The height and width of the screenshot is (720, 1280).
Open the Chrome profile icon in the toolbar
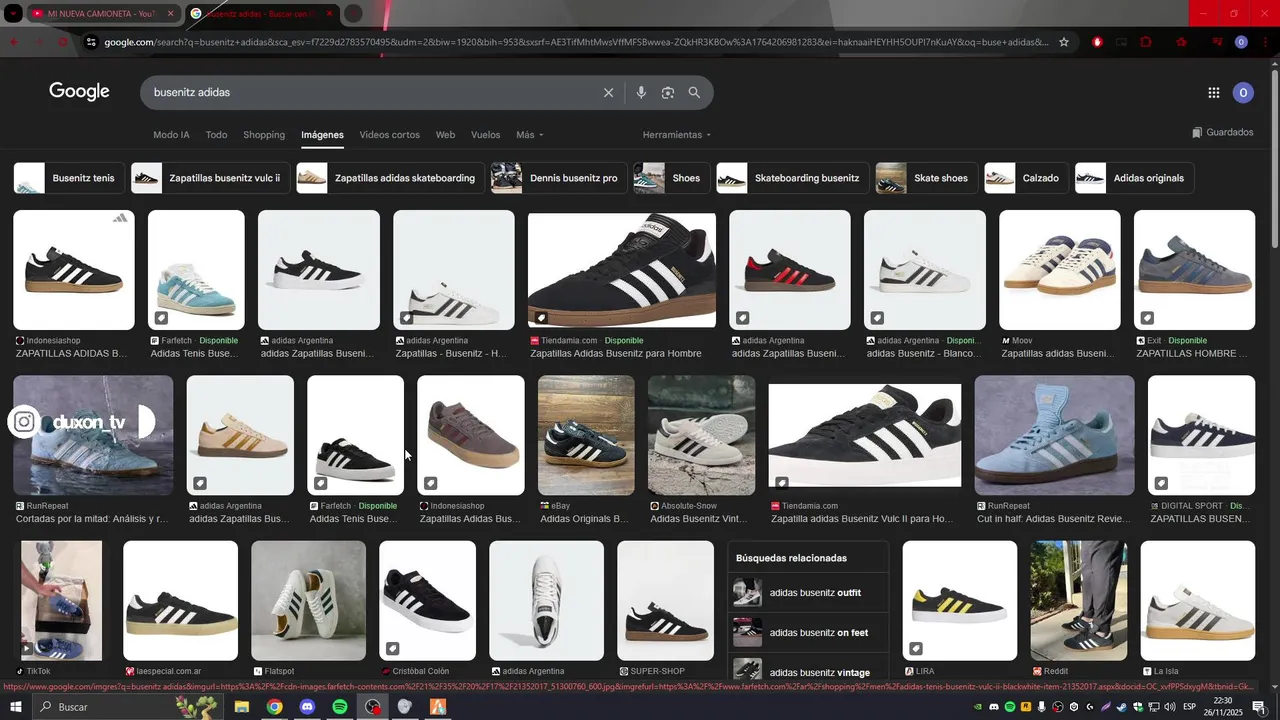[1241, 42]
